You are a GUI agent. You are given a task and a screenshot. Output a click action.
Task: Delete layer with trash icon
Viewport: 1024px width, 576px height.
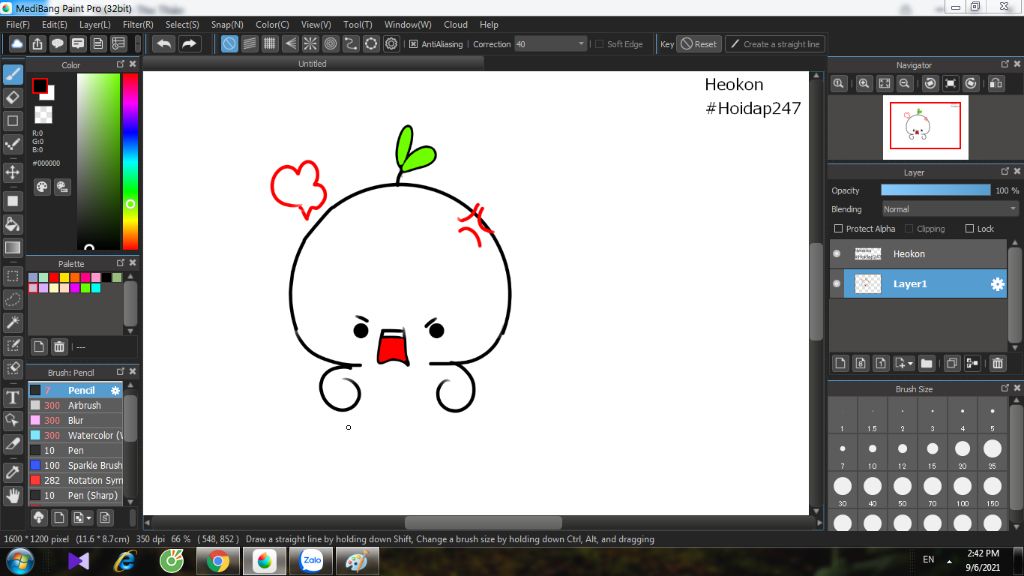click(x=997, y=363)
